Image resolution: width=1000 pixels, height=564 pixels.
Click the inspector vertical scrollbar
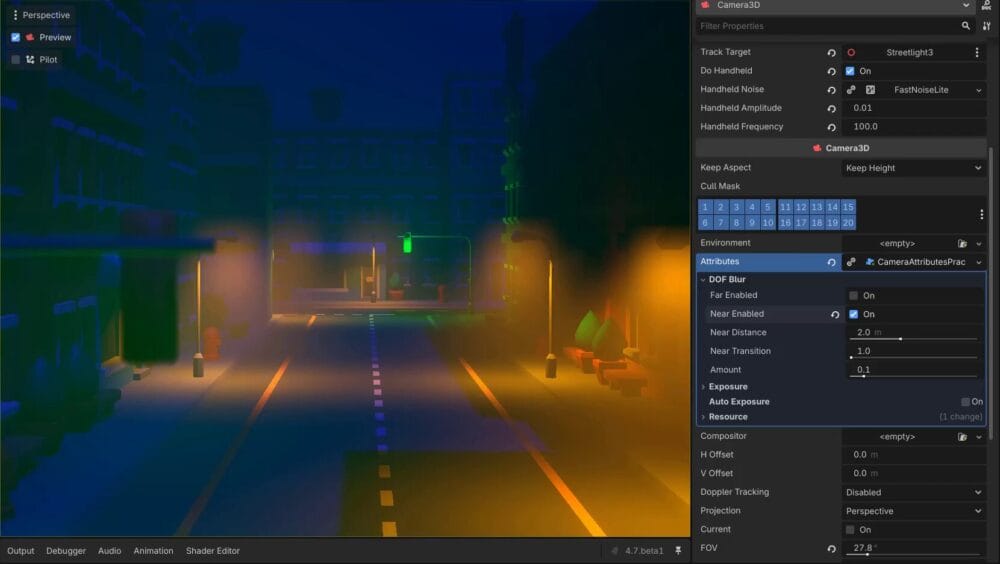coord(990,293)
